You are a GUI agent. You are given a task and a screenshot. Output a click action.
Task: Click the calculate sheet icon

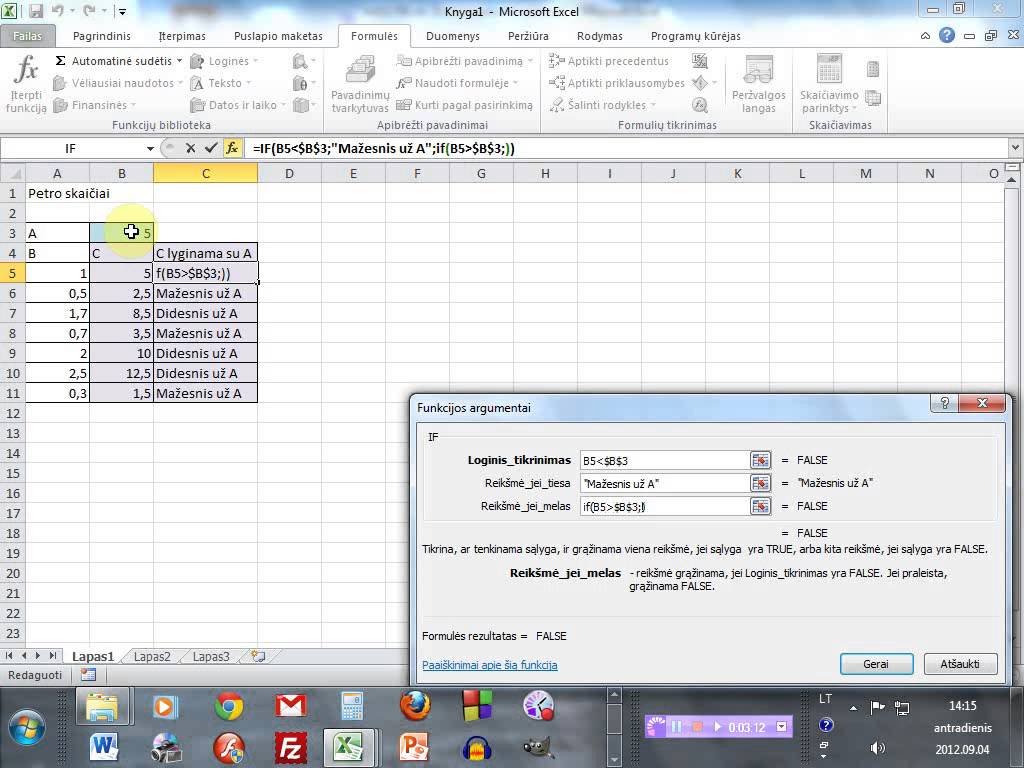(873, 98)
